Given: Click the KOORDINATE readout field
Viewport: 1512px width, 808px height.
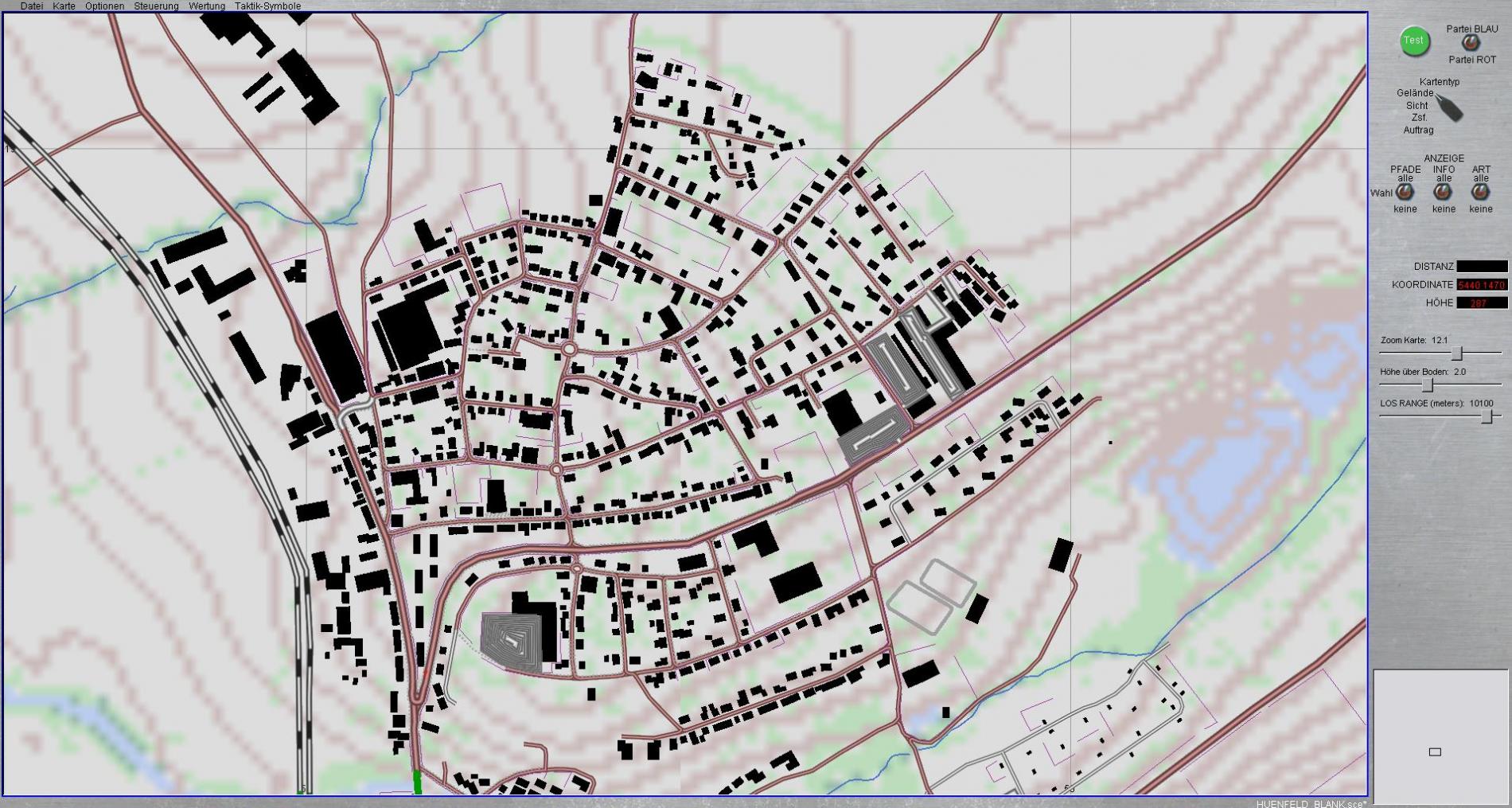Looking at the screenshot, I should 1482,285.
